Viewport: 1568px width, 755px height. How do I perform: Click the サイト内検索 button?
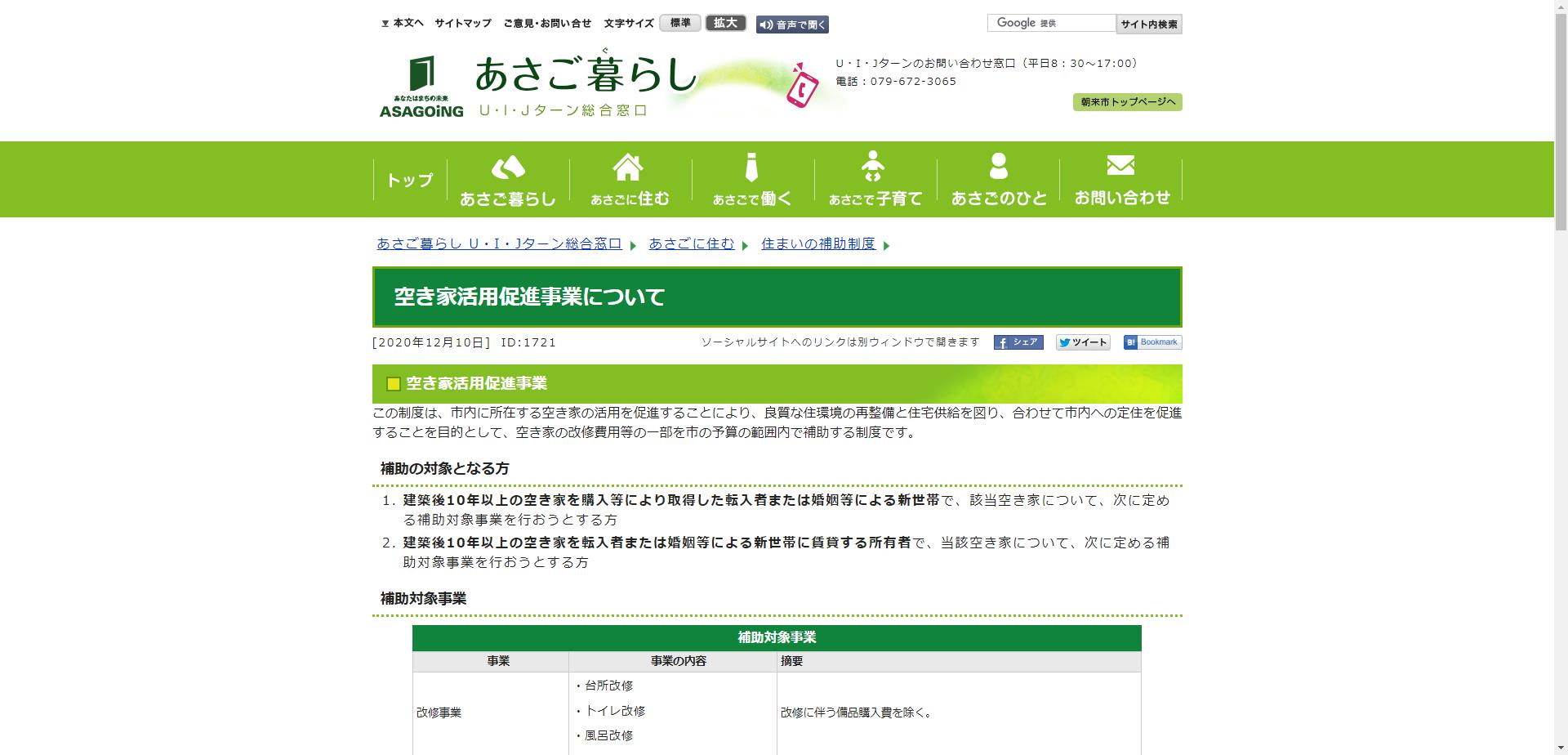click(1149, 25)
